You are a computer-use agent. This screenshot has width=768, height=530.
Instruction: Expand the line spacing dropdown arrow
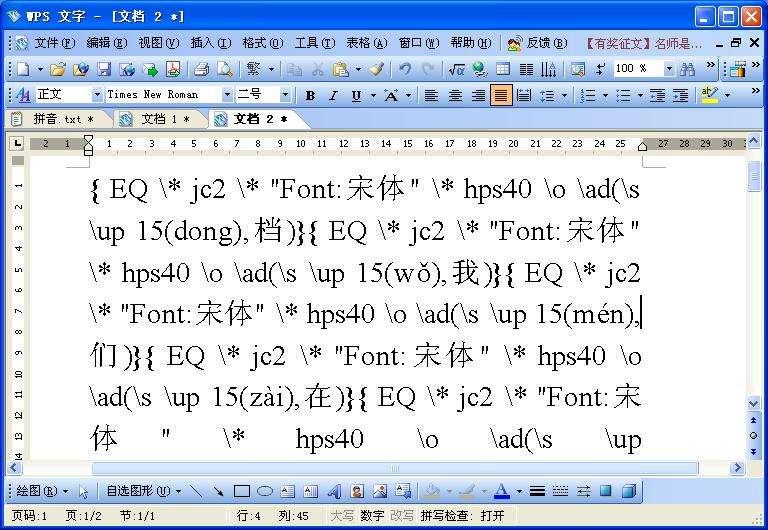(565, 95)
